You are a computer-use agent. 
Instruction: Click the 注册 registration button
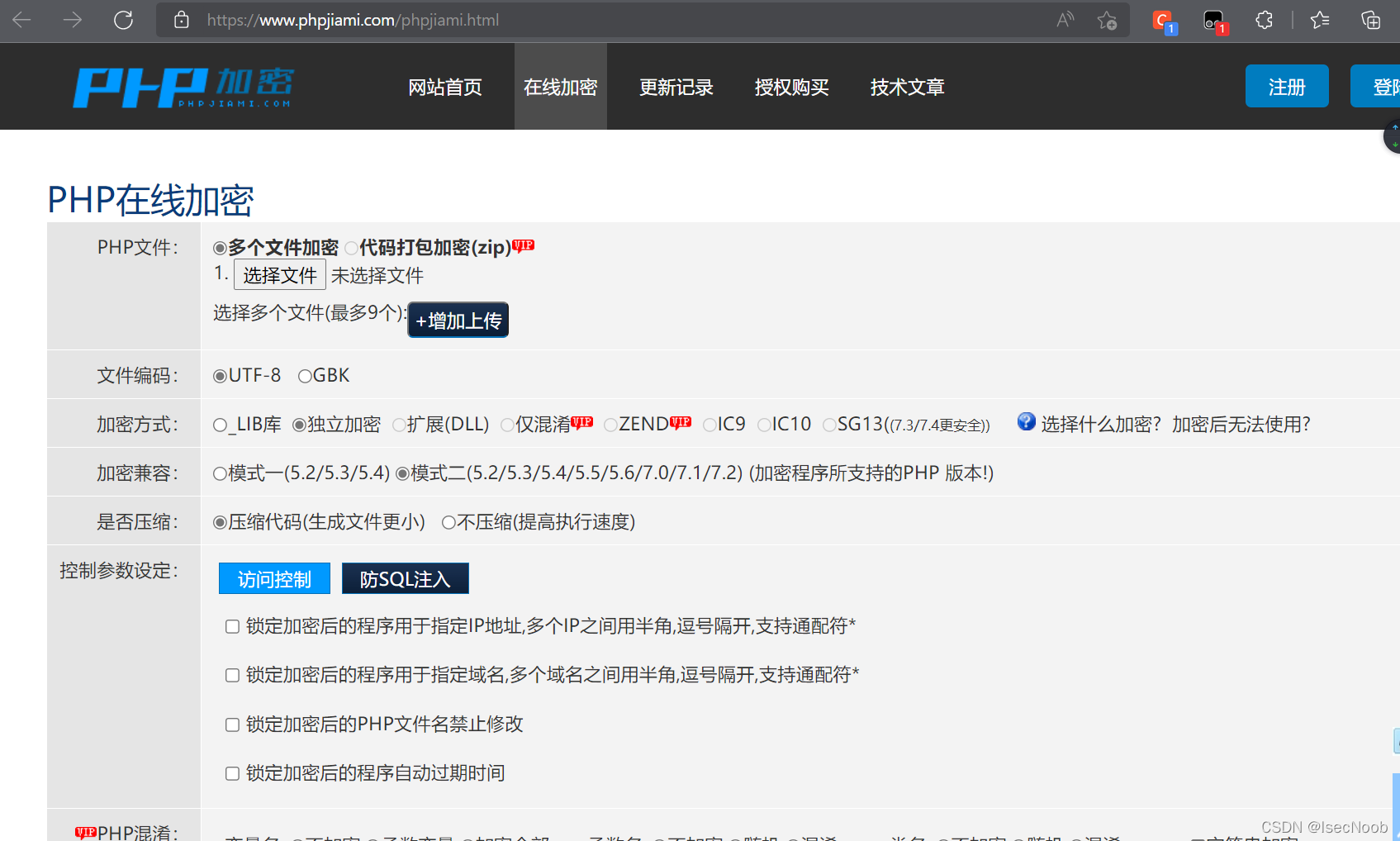coord(1286,86)
